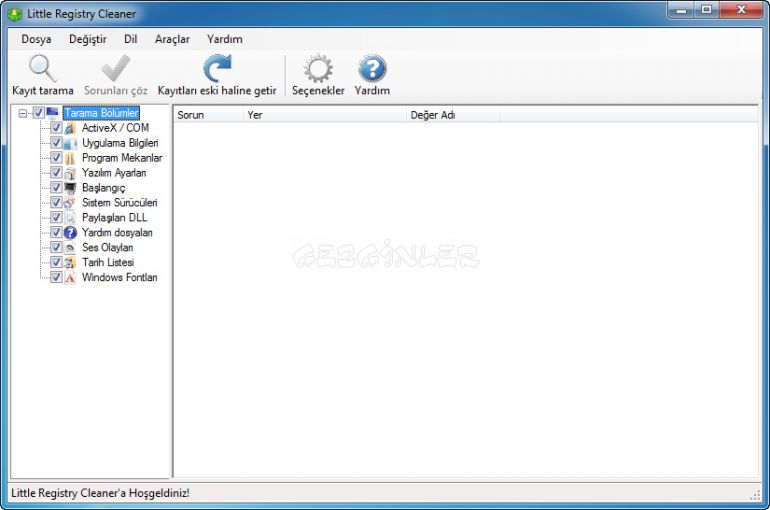Select Sistem Sürücüleri label
This screenshot has width=770, height=510.
click(120, 203)
